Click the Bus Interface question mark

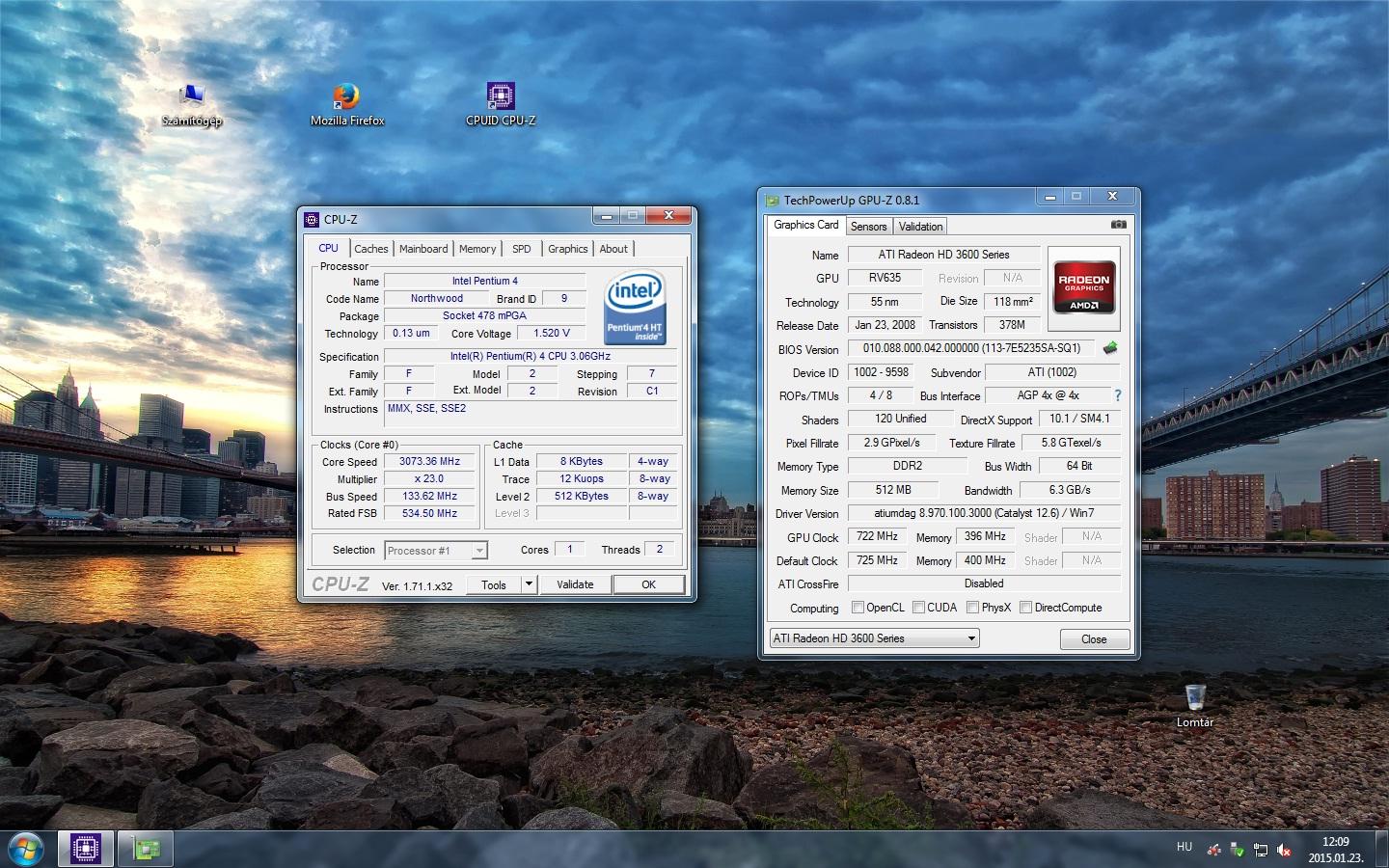[1117, 395]
